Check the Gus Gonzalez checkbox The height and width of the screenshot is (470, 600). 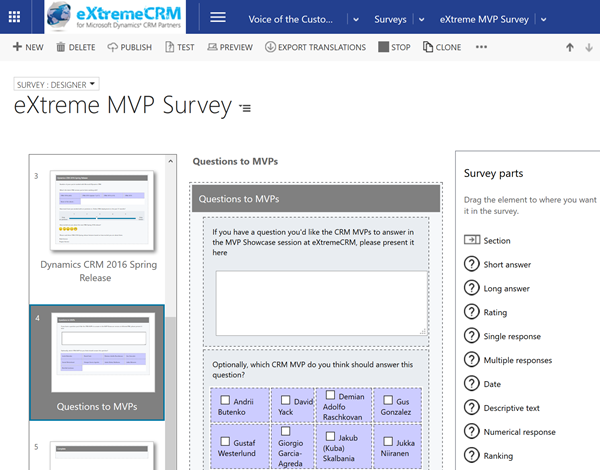(388, 400)
